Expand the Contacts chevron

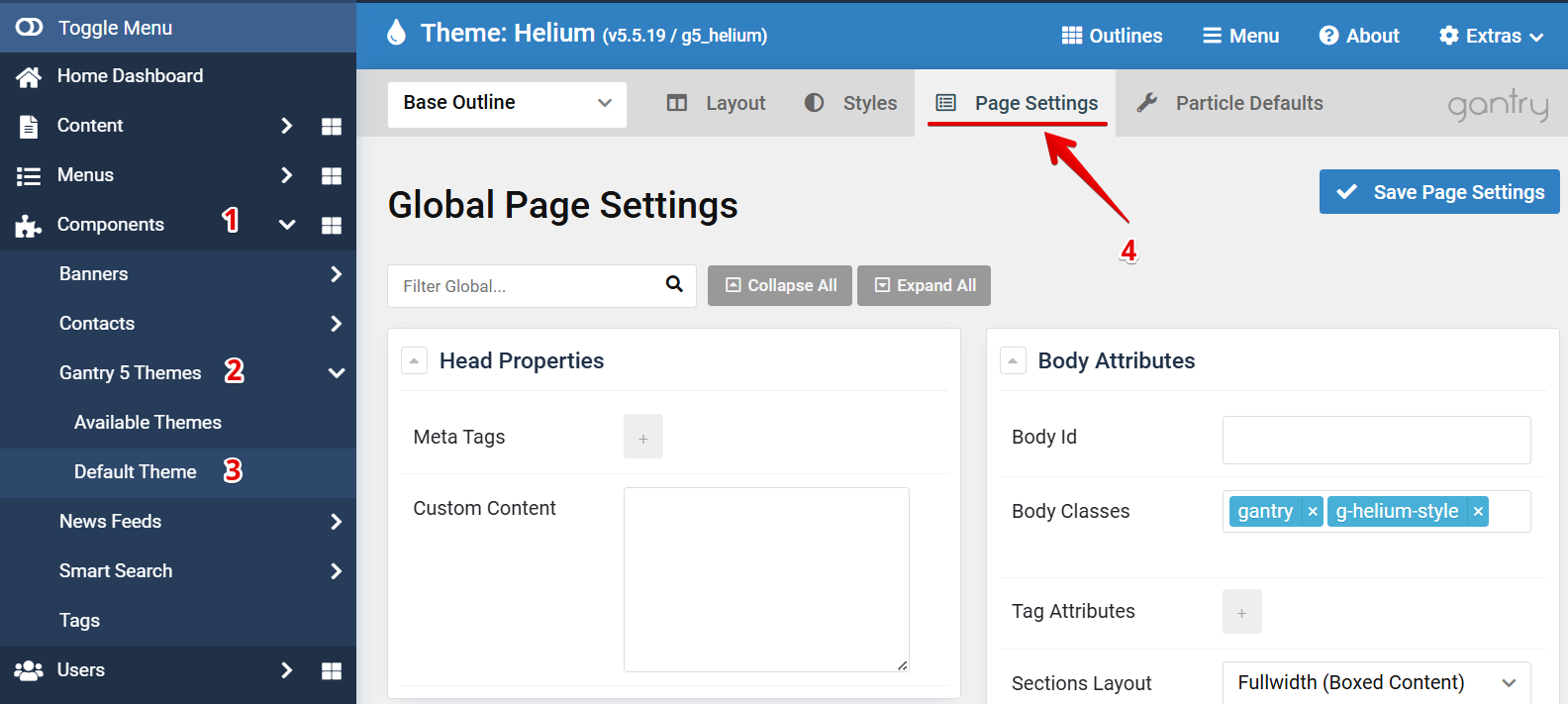[337, 324]
